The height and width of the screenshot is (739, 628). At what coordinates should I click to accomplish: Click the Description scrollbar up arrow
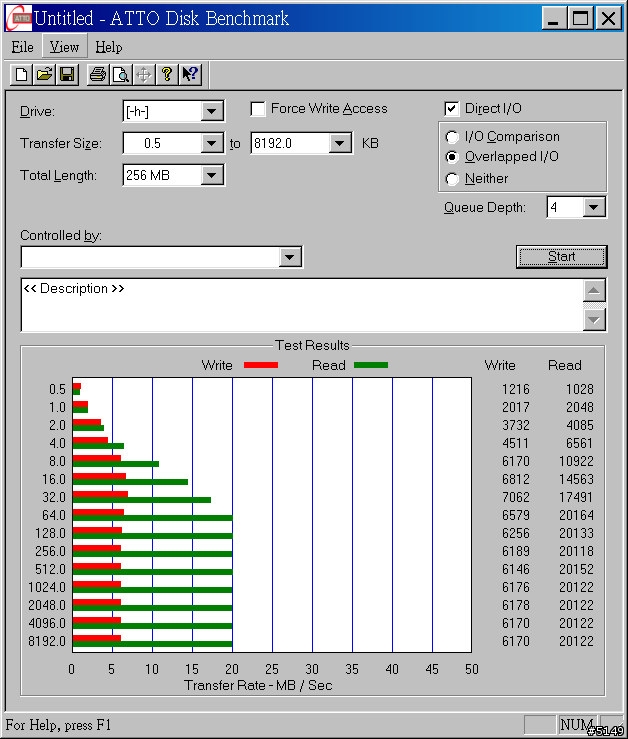[594, 290]
